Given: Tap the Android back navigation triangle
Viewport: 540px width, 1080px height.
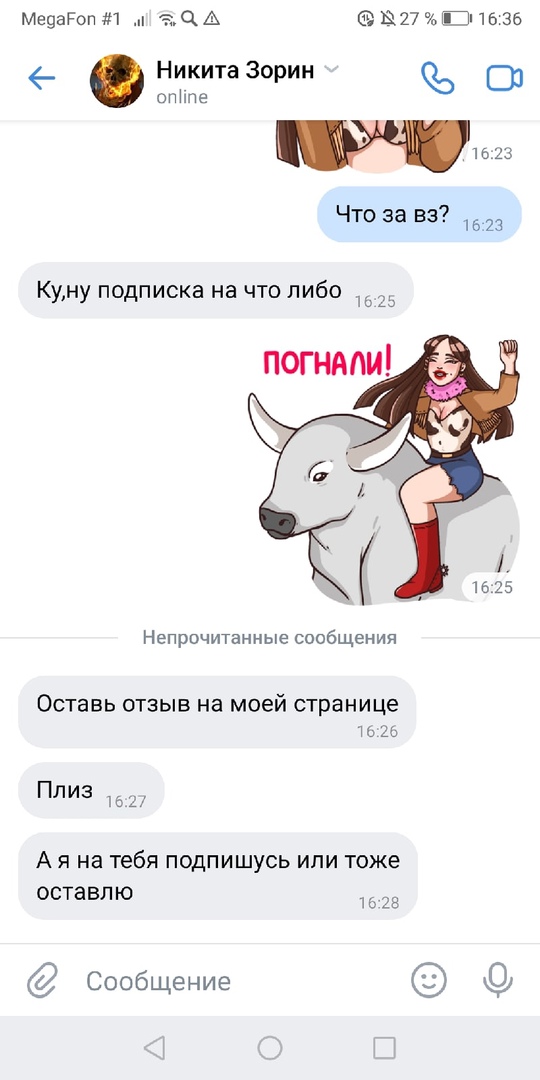Looking at the screenshot, I should 154,1048.
